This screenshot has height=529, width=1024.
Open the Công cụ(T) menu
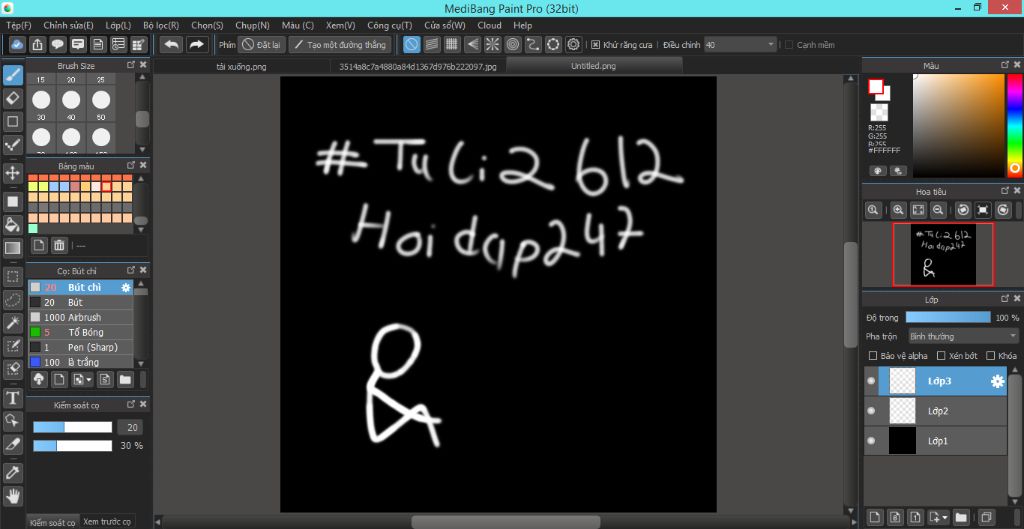pyautogui.click(x=389, y=25)
